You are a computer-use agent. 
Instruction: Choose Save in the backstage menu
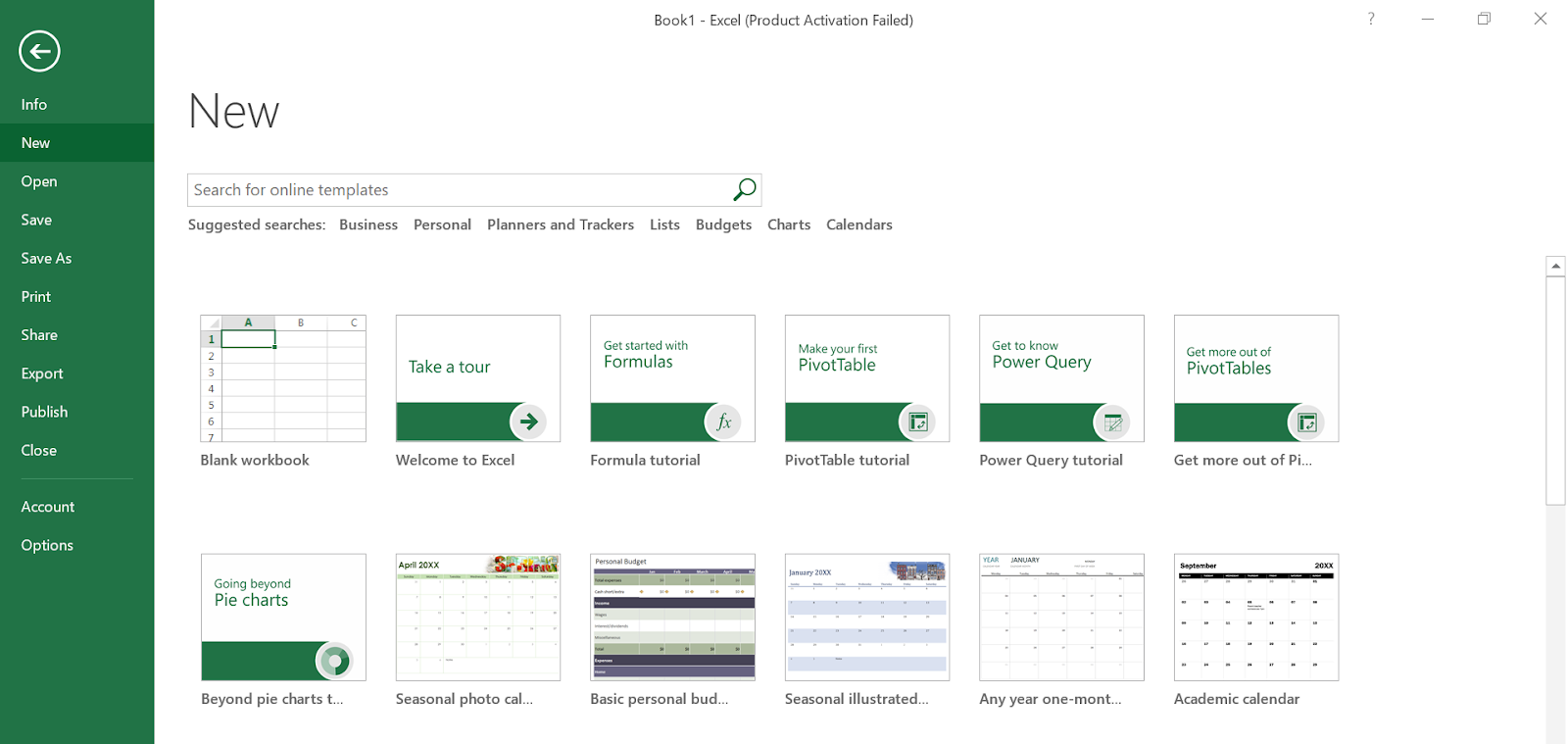[76, 220]
